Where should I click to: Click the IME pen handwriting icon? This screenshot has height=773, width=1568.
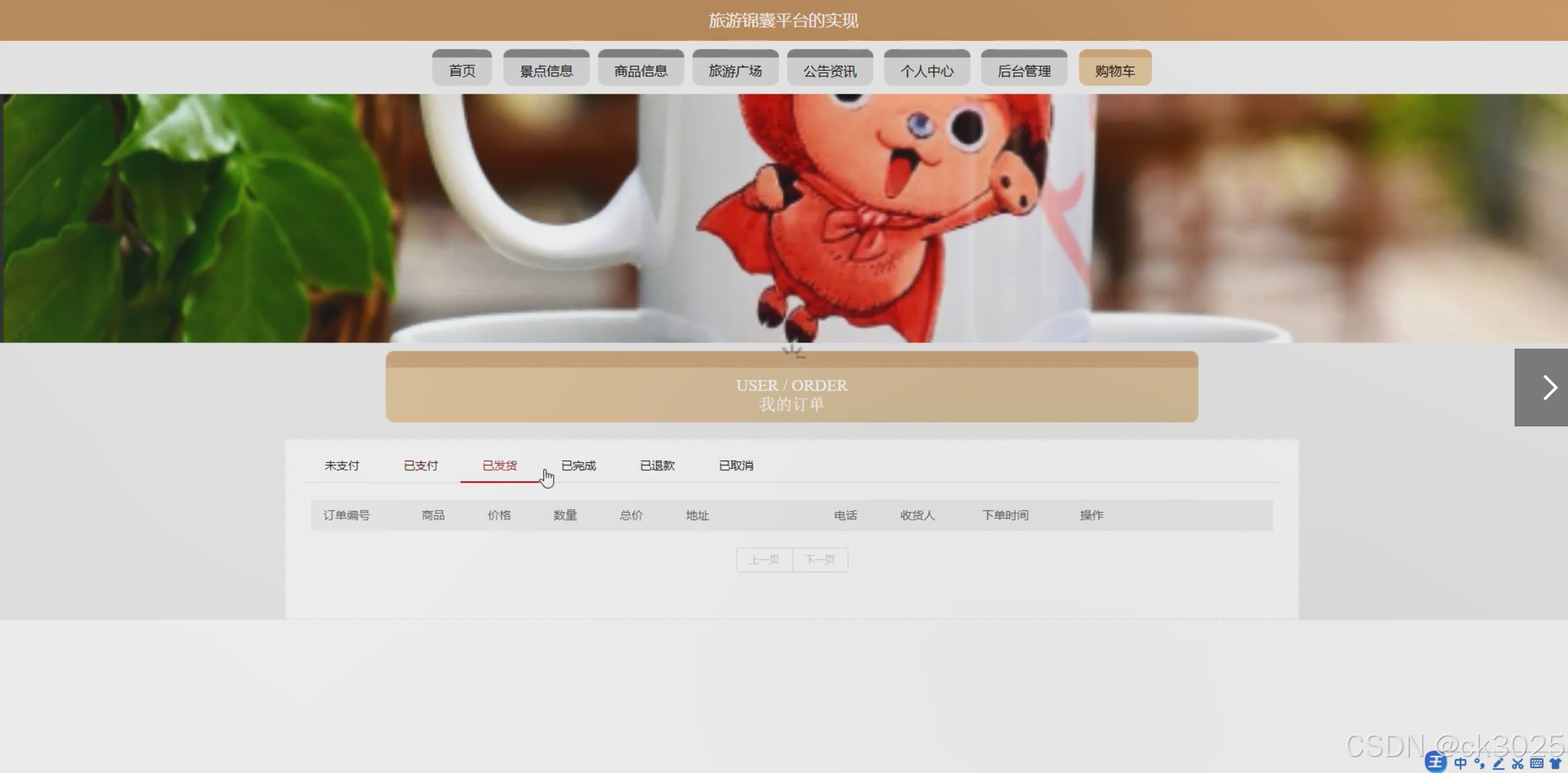tap(1499, 763)
